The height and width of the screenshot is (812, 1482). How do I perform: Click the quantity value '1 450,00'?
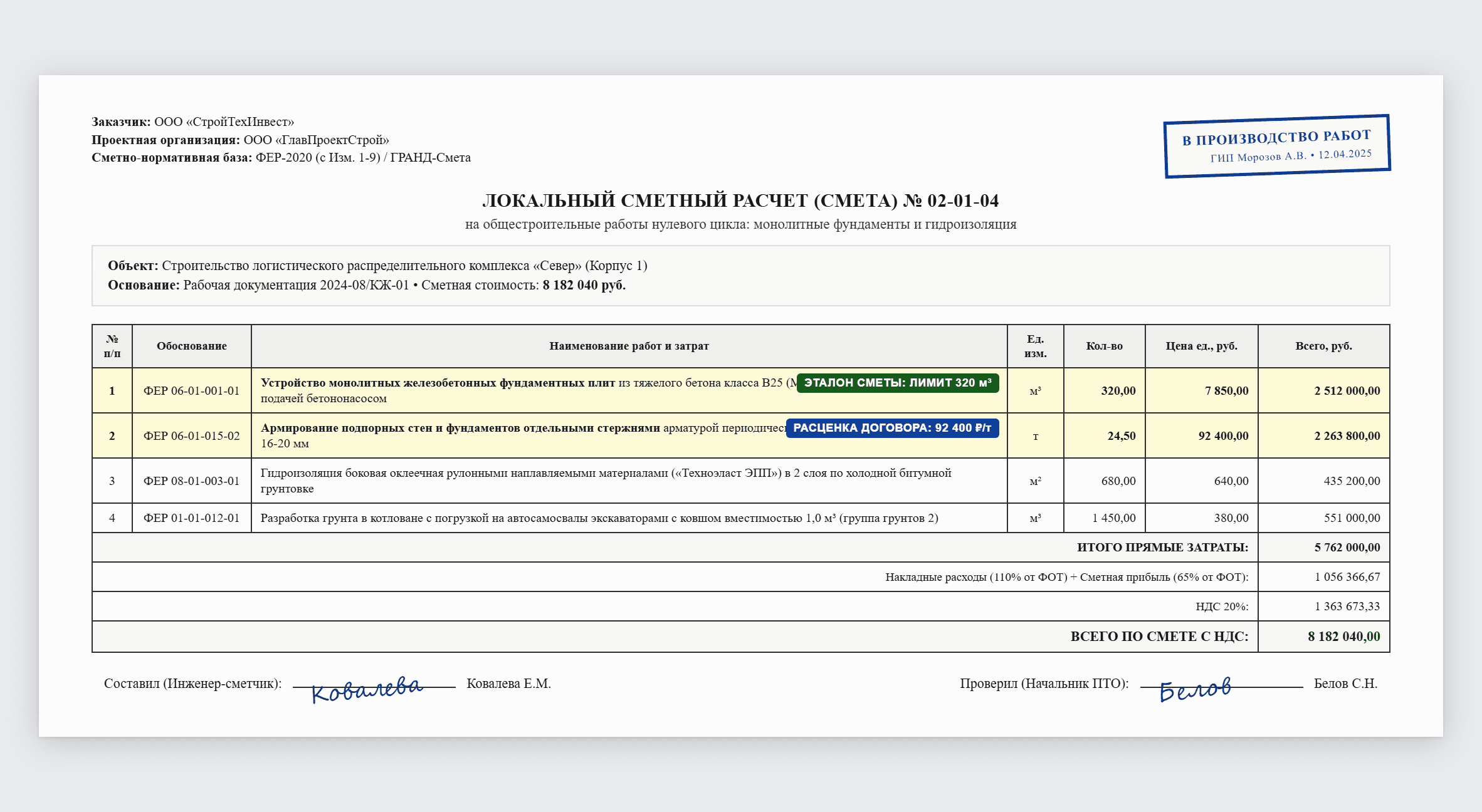coord(1114,518)
